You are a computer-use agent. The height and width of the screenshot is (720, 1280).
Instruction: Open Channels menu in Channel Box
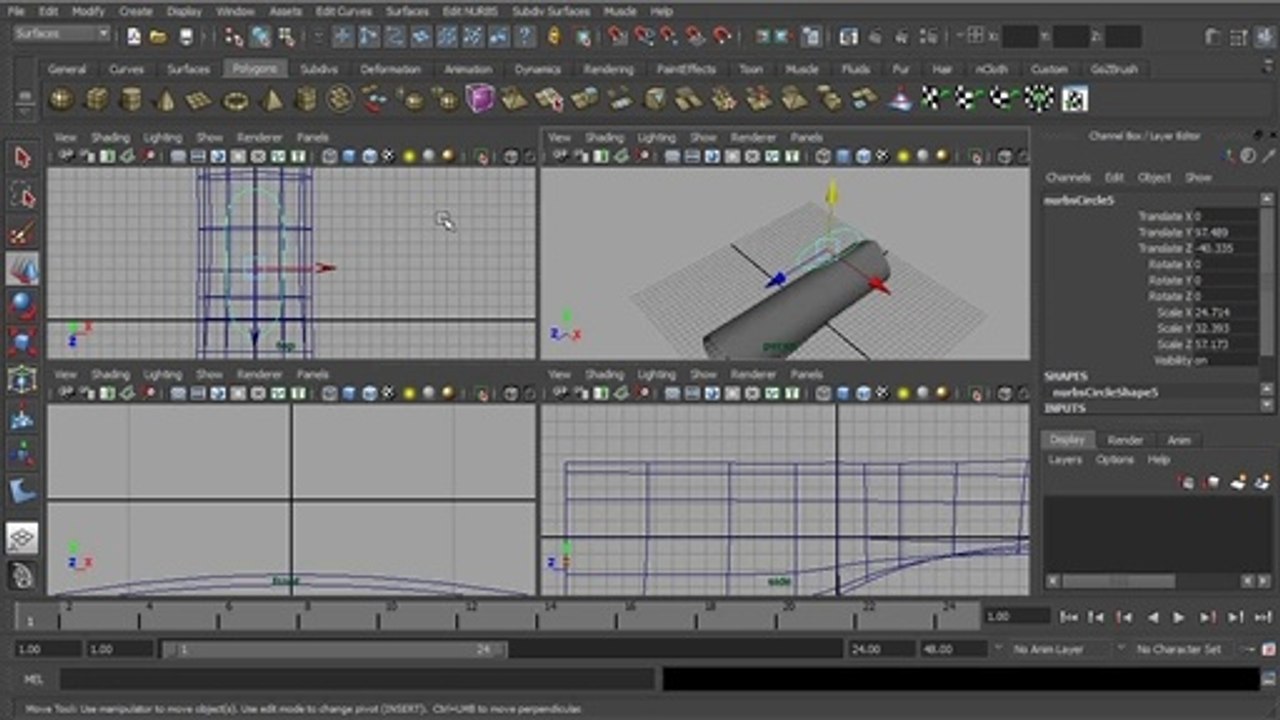point(1068,177)
